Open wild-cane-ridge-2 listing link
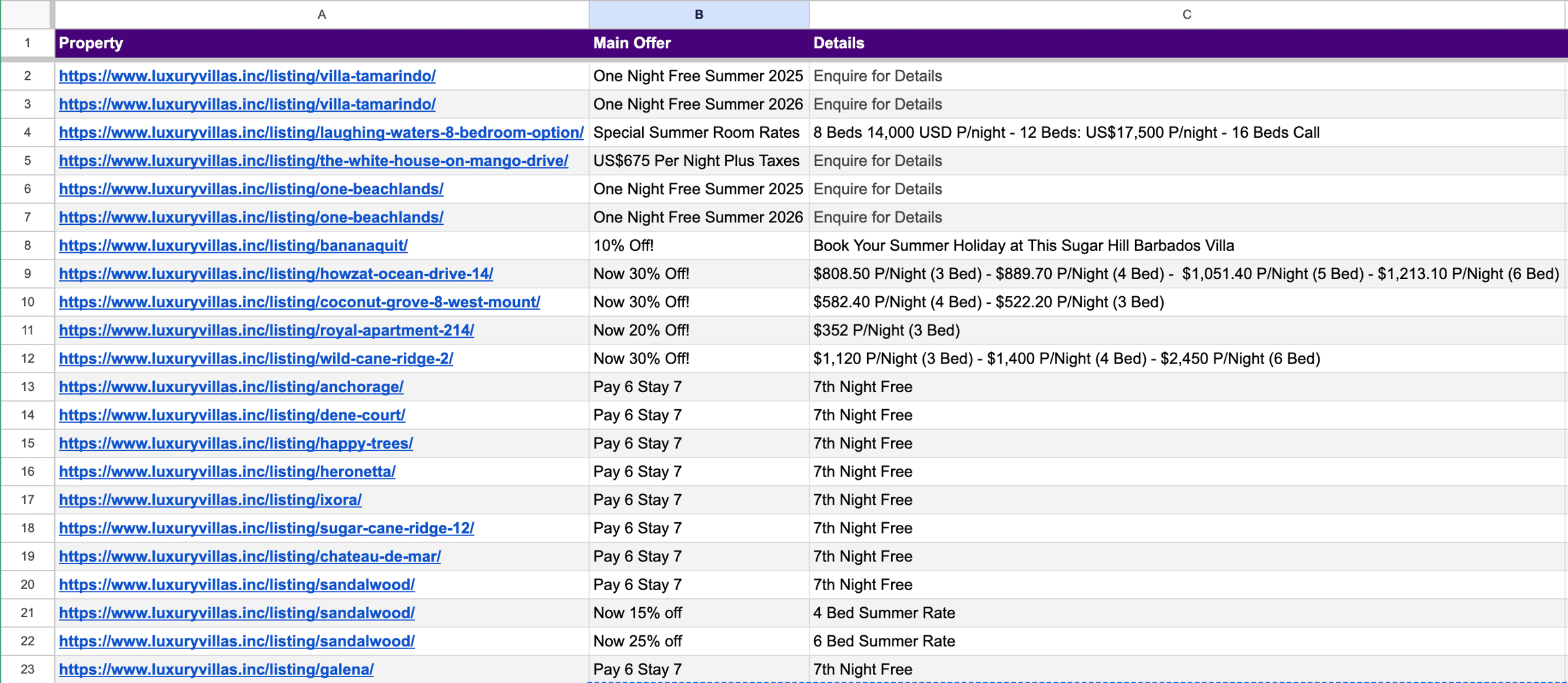Viewport: 1568px width, 683px height. point(255,358)
